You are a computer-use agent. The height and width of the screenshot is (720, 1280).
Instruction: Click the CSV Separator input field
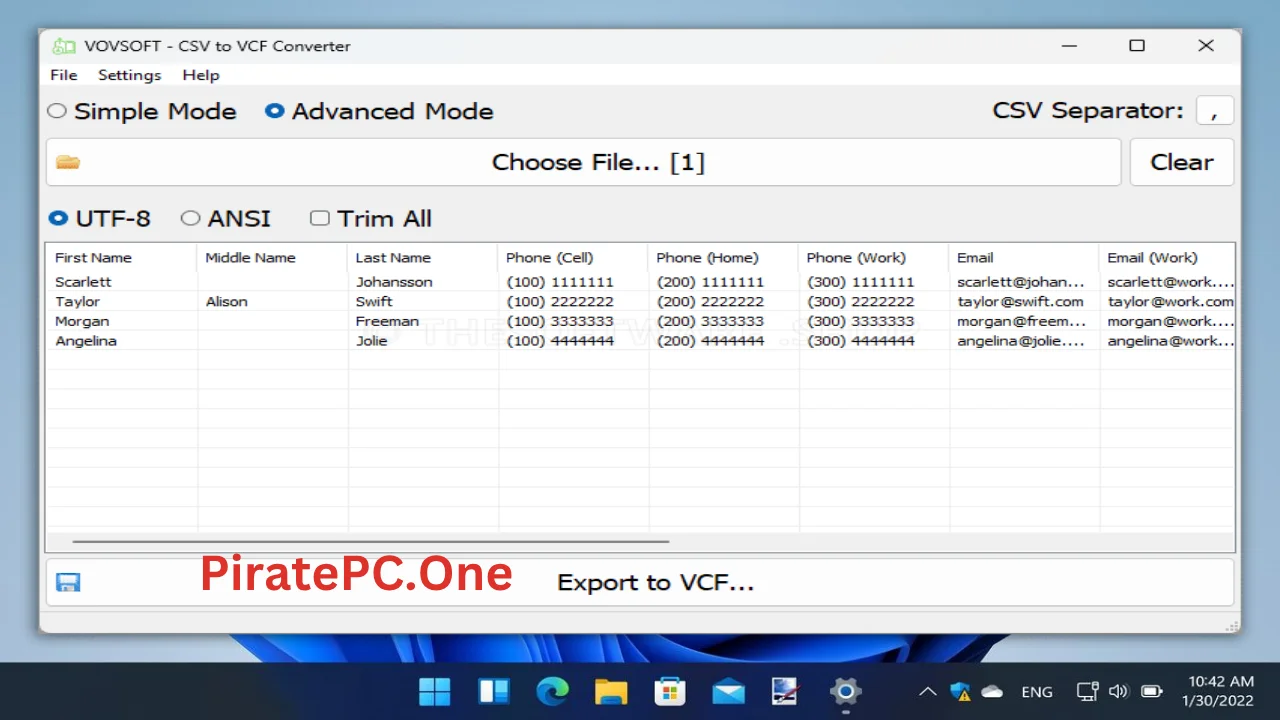(x=1215, y=111)
